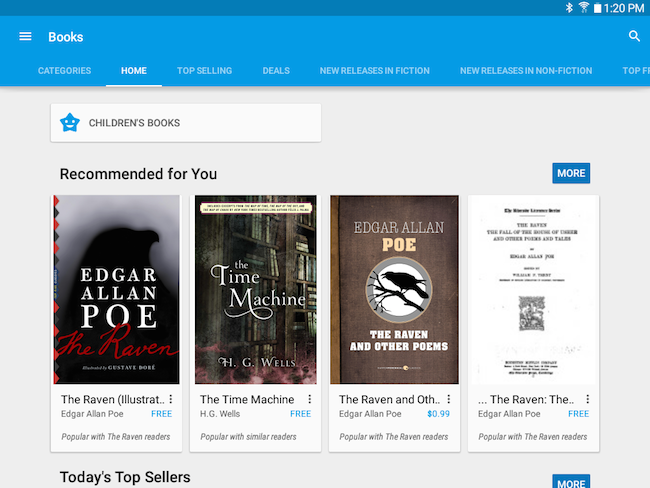Check the Wi-Fi status icon
The image size is (650, 488).
pyautogui.click(x=584, y=7)
